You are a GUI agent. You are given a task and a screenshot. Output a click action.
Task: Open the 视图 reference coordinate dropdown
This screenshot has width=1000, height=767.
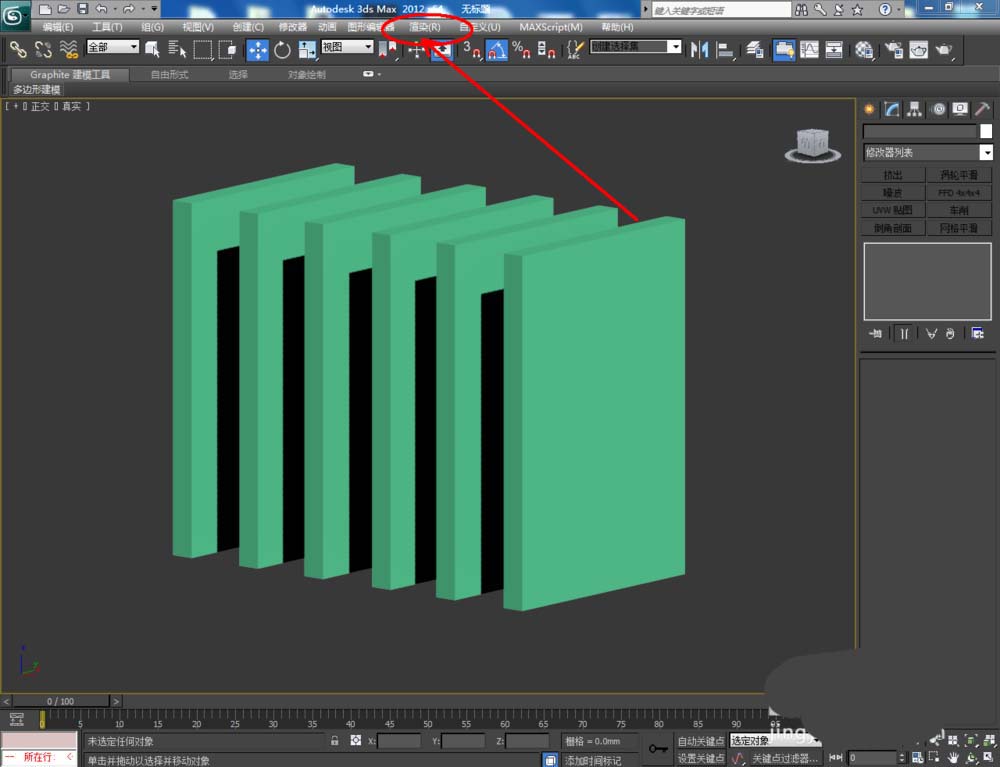pyautogui.click(x=347, y=47)
